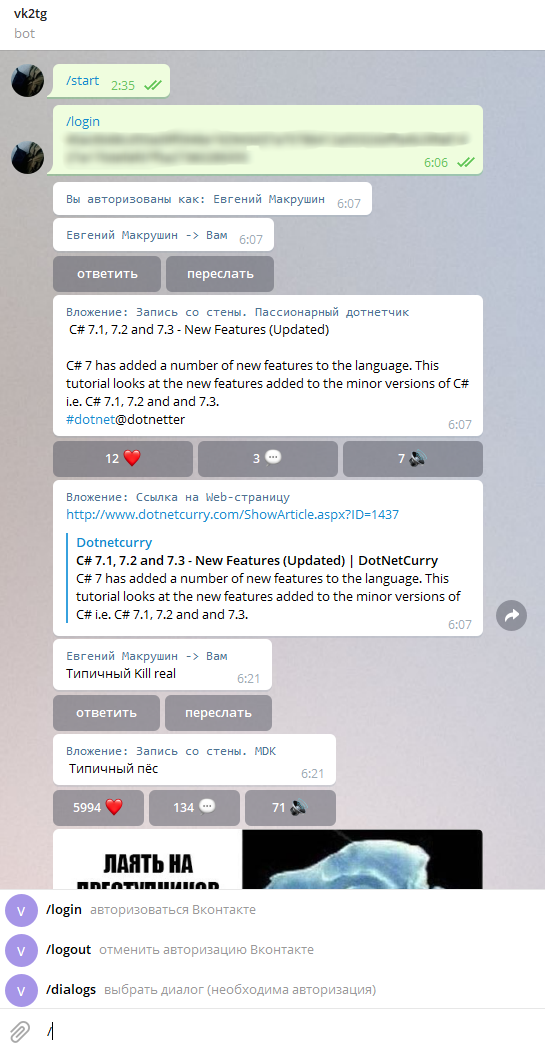
Task: Choose the /dialogs command suggestion
Action: 272,990
